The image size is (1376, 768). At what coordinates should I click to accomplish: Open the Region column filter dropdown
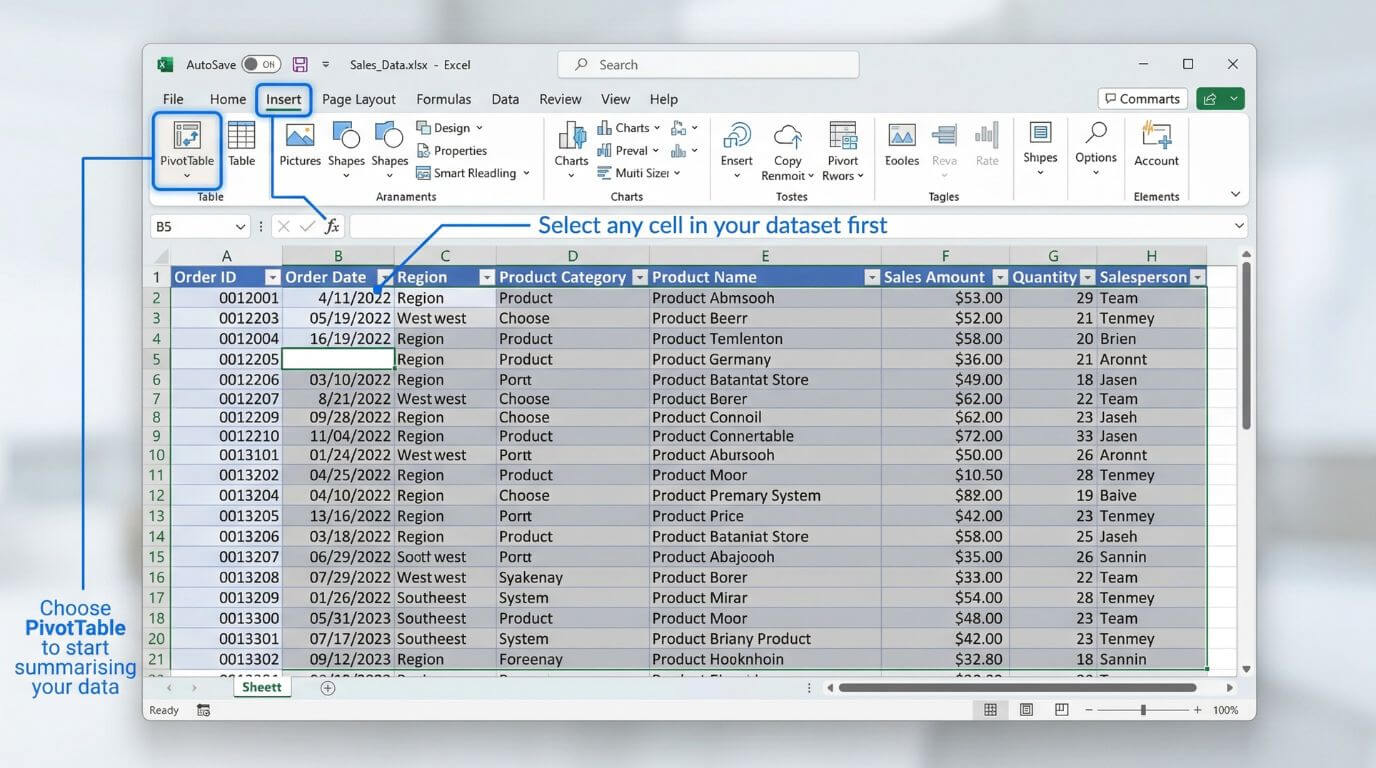pyautogui.click(x=487, y=277)
